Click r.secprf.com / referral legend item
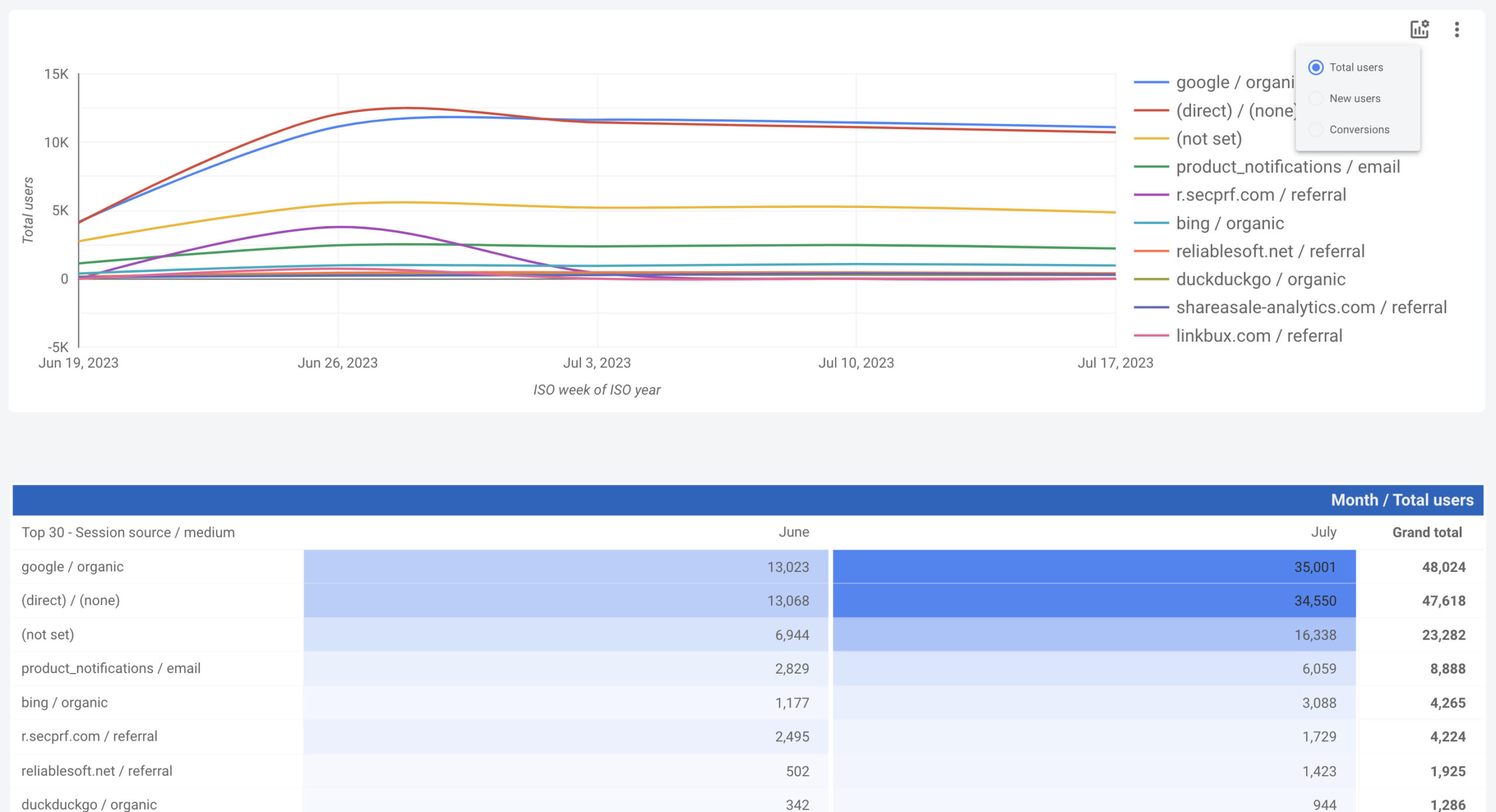Screen dimensions: 1496x812 coord(1260,195)
